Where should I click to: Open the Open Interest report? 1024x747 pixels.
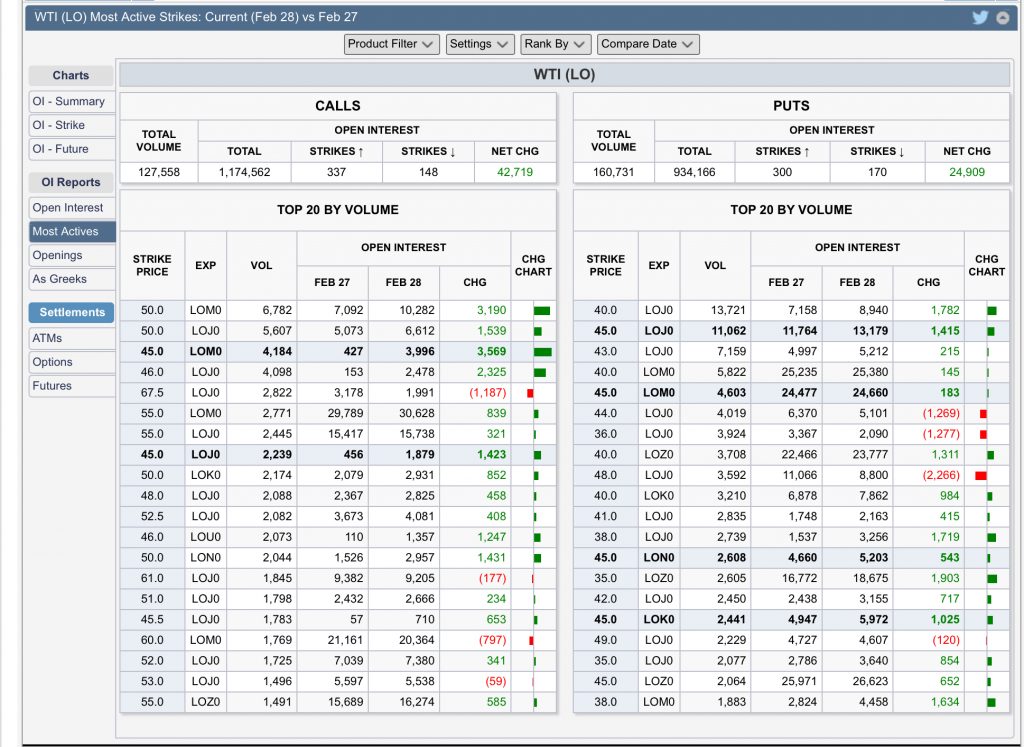click(71, 208)
